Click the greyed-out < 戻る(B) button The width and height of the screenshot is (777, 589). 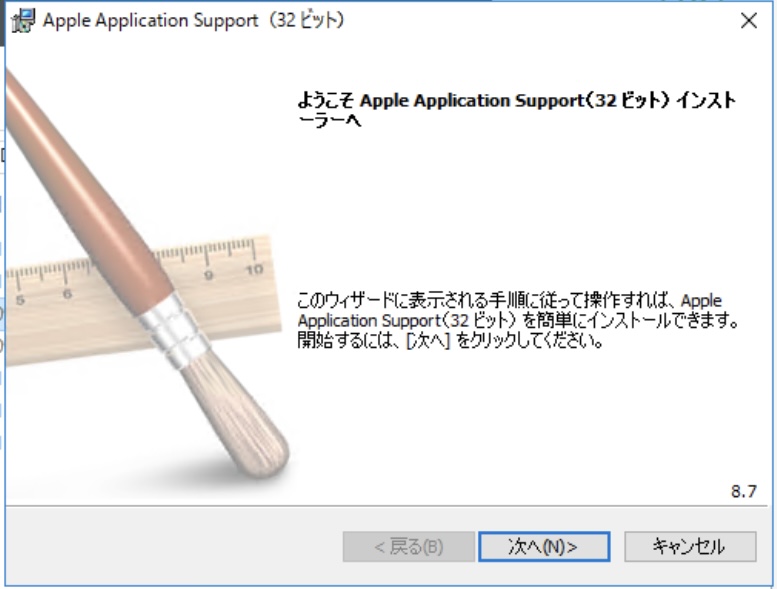[x=408, y=546]
